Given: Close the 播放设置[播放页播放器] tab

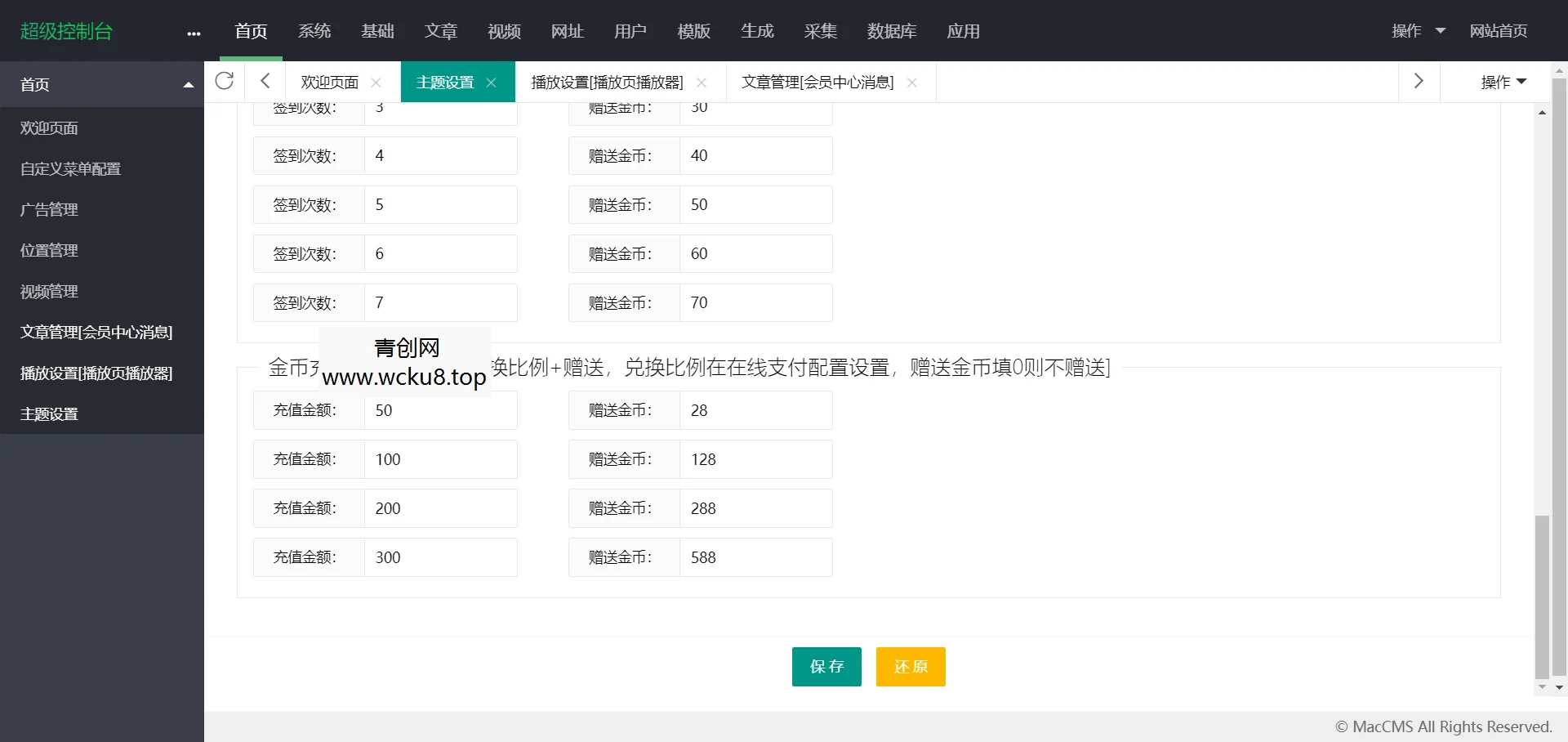Looking at the screenshot, I should [x=701, y=83].
